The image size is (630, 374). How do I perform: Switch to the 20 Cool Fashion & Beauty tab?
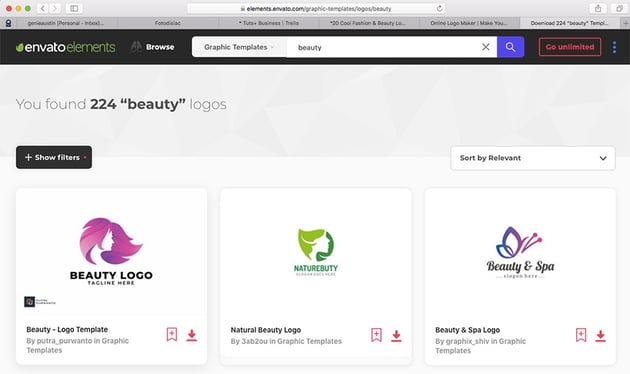coord(368,23)
